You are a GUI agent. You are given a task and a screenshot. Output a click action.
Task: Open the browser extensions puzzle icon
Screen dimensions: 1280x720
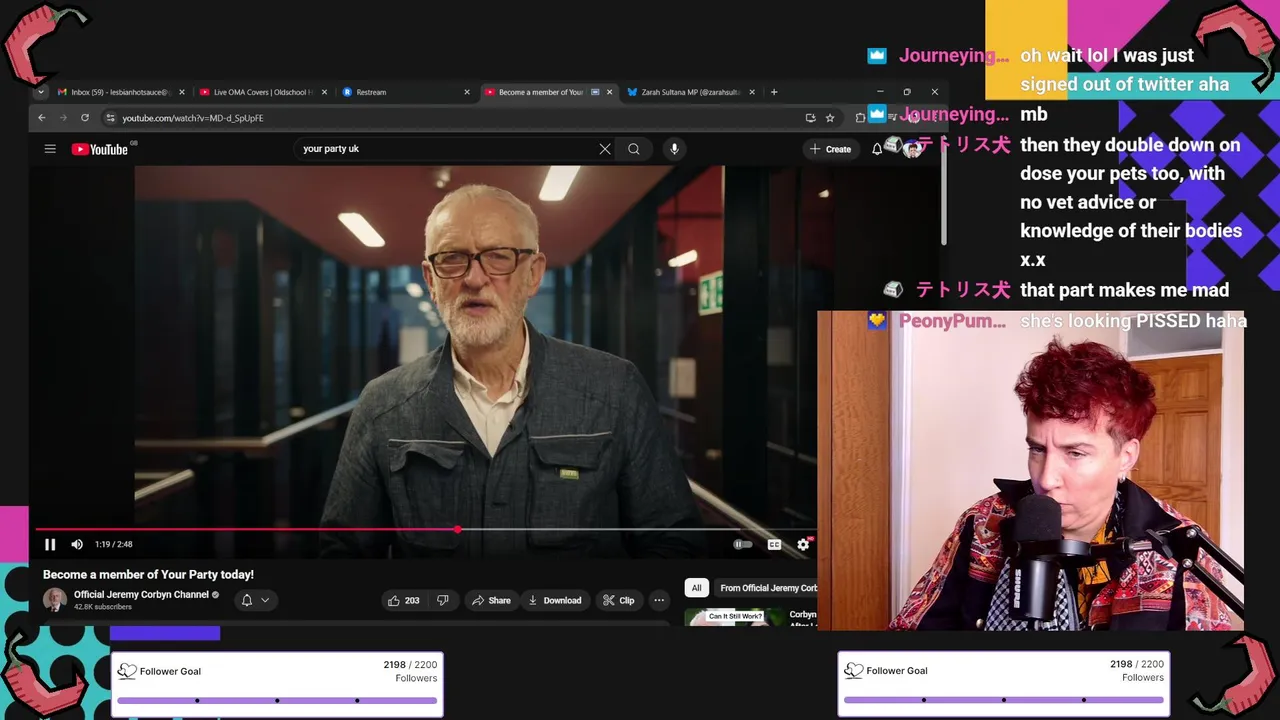pos(860,118)
